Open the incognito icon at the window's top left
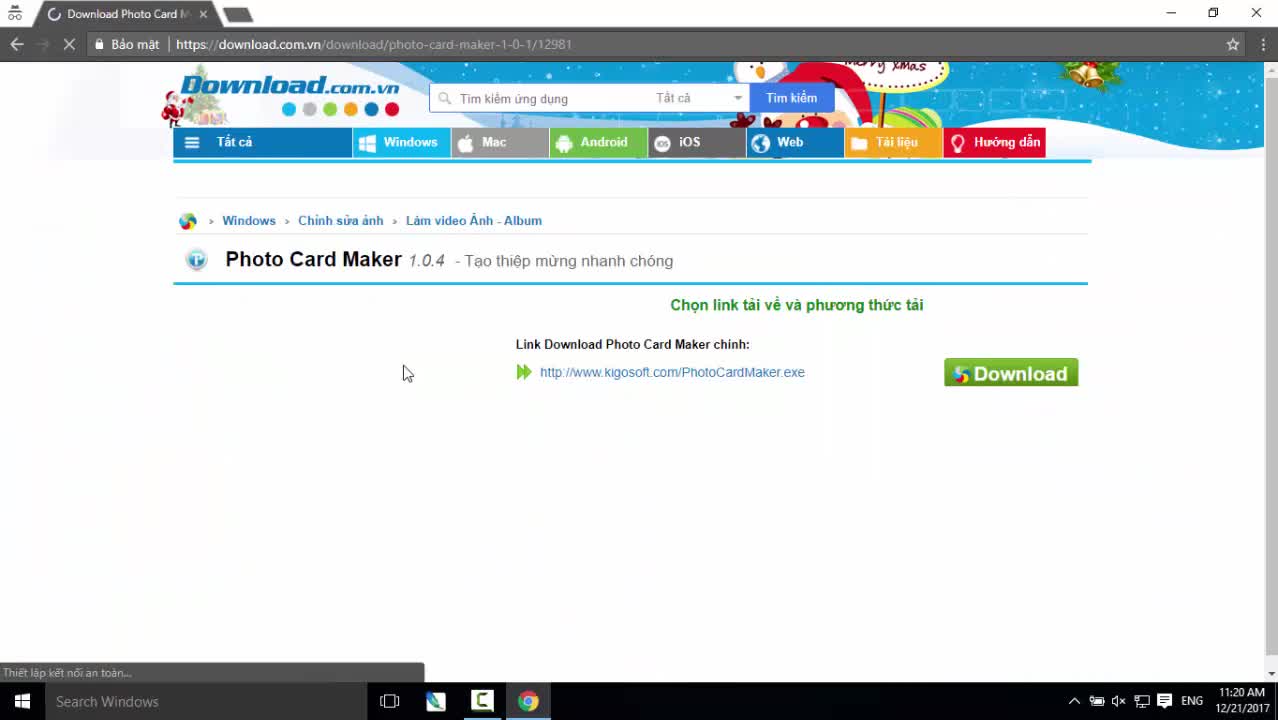1278x720 pixels. pyautogui.click(x=15, y=13)
